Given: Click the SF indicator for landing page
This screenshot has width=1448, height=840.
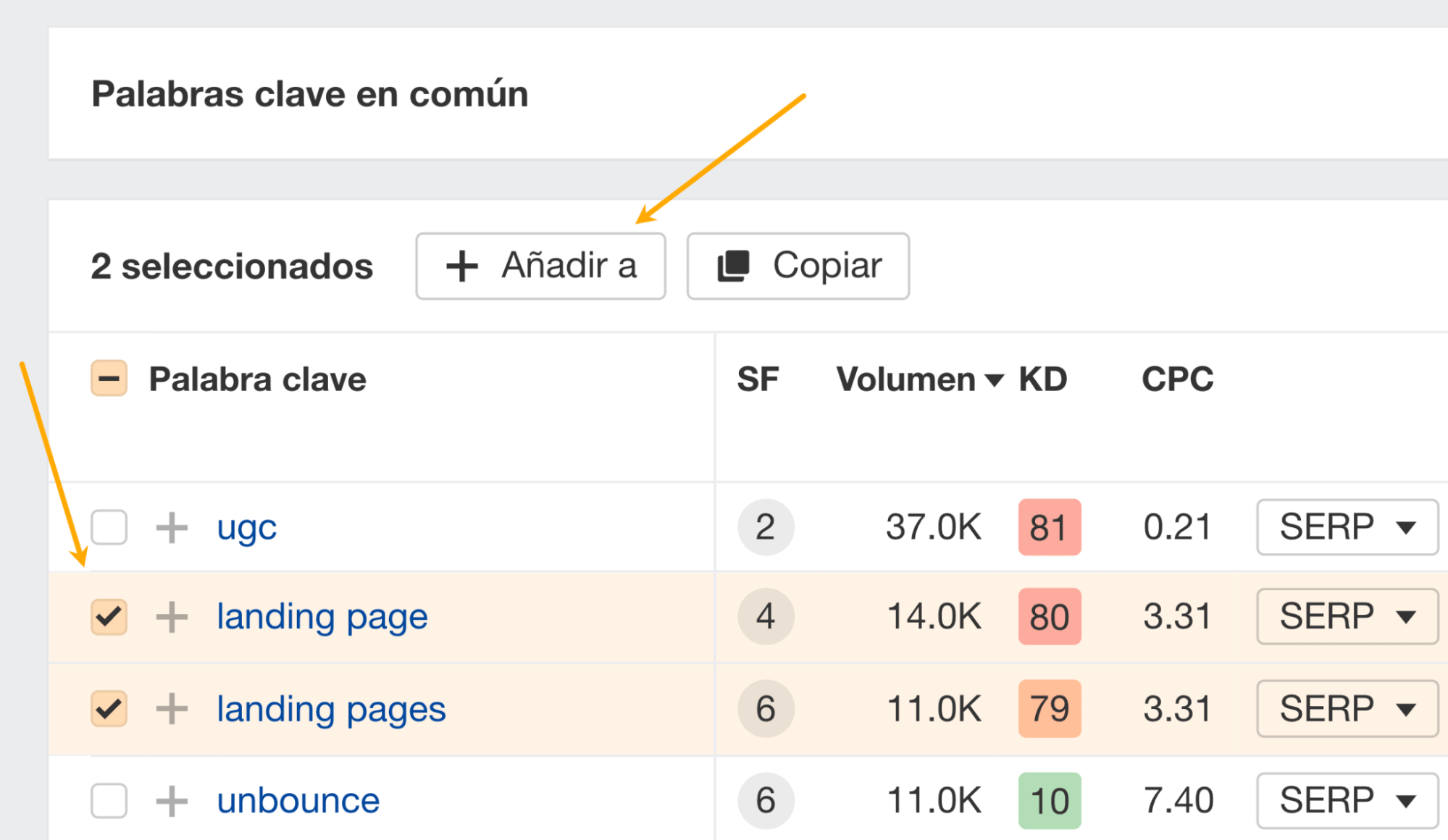Looking at the screenshot, I should 765,617.
